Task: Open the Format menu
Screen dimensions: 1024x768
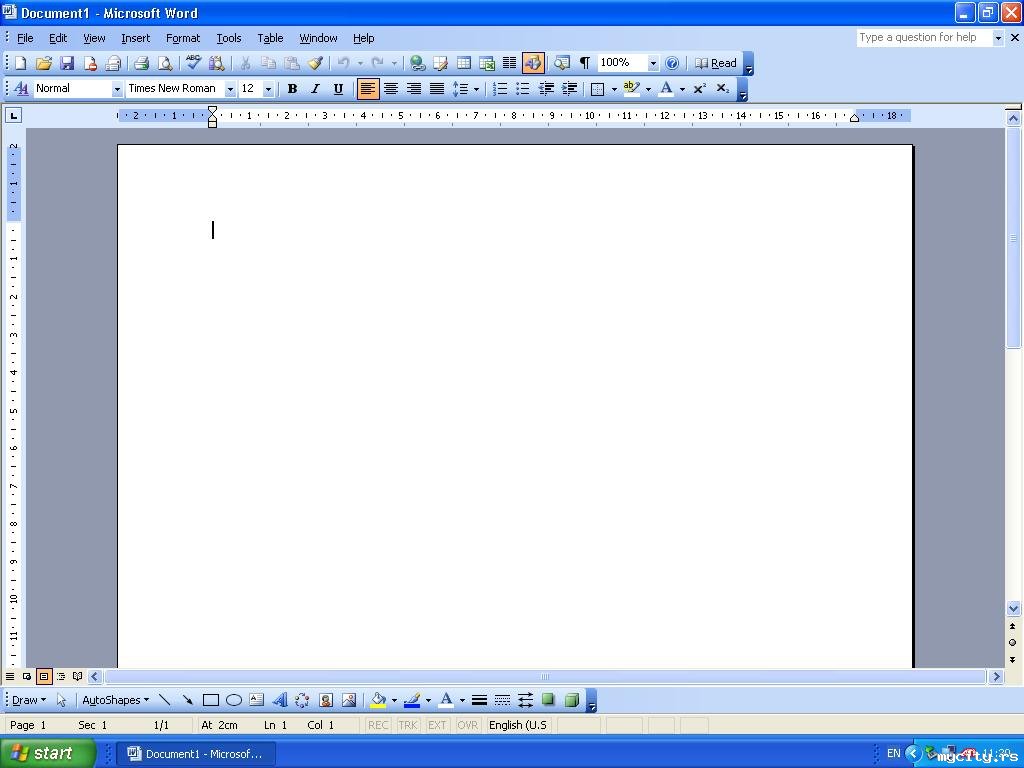Action: 183,38
